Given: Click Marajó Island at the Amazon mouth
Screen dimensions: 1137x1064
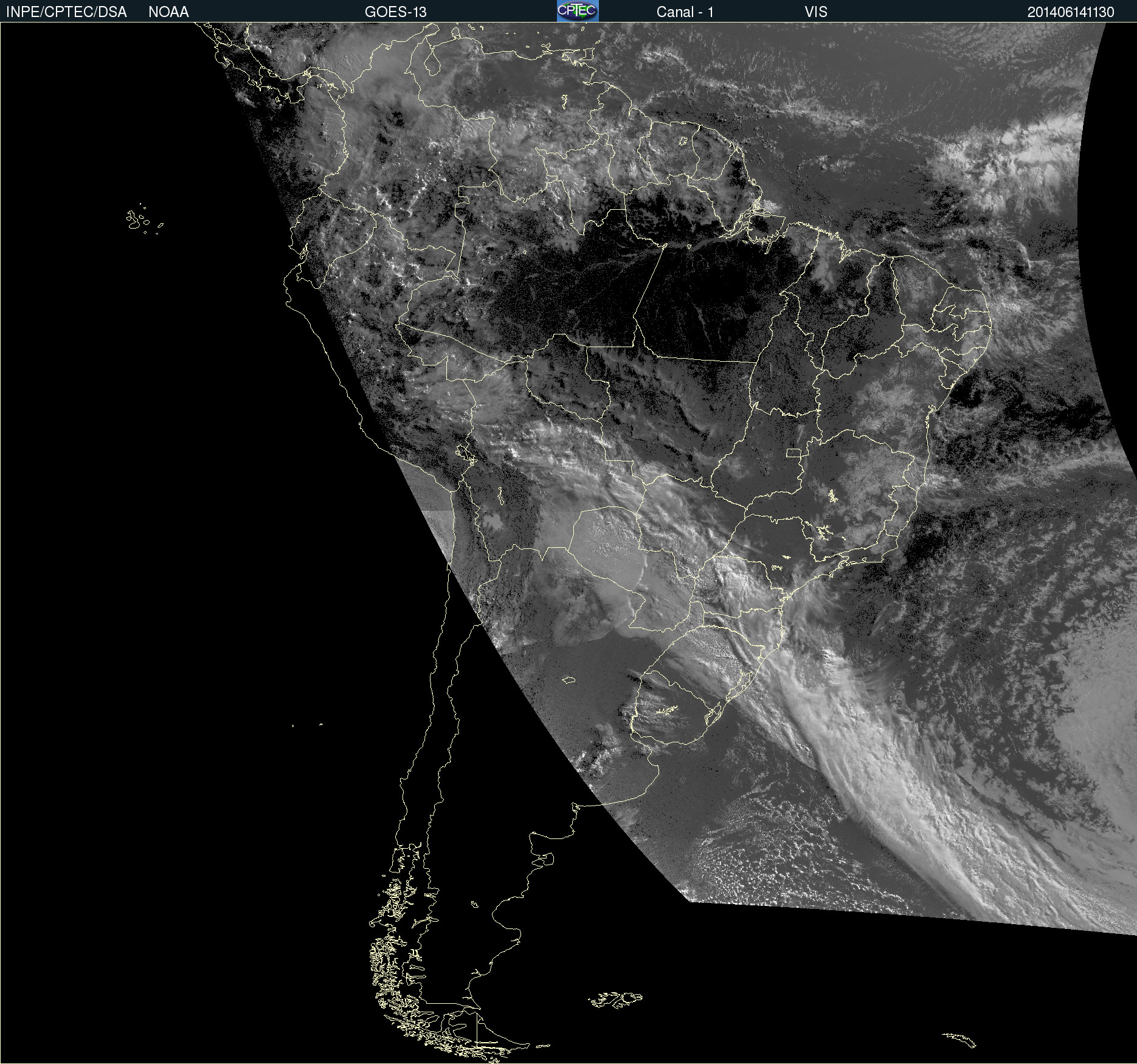Looking at the screenshot, I should (754, 213).
